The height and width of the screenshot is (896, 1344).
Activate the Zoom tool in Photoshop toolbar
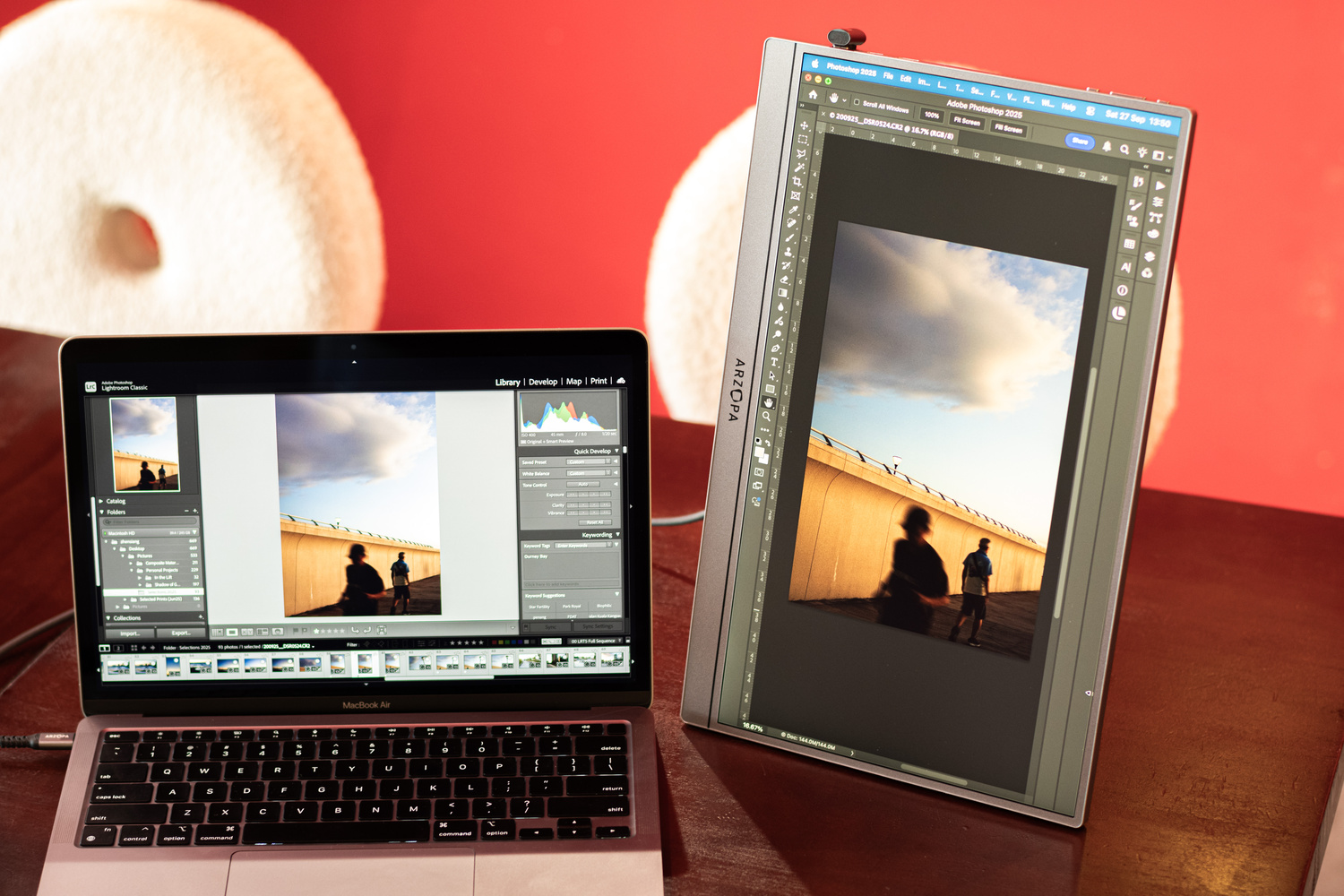click(x=767, y=417)
